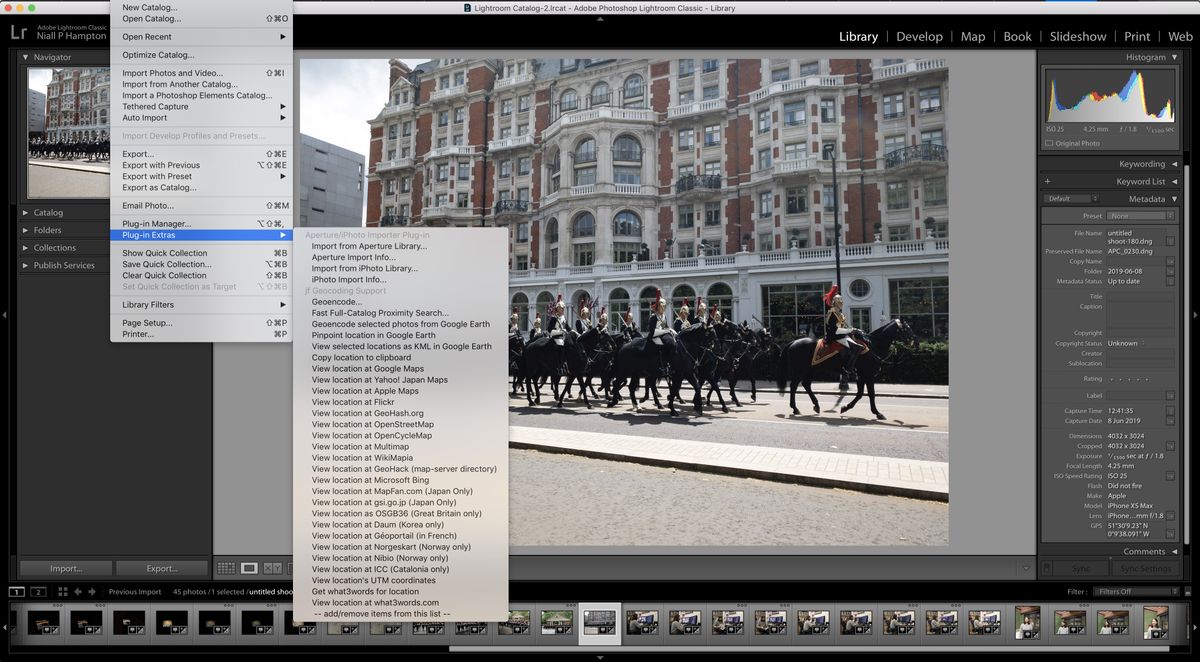Go forward with filmstrip right arrow
The image size is (1200, 662).
[x=93, y=592]
